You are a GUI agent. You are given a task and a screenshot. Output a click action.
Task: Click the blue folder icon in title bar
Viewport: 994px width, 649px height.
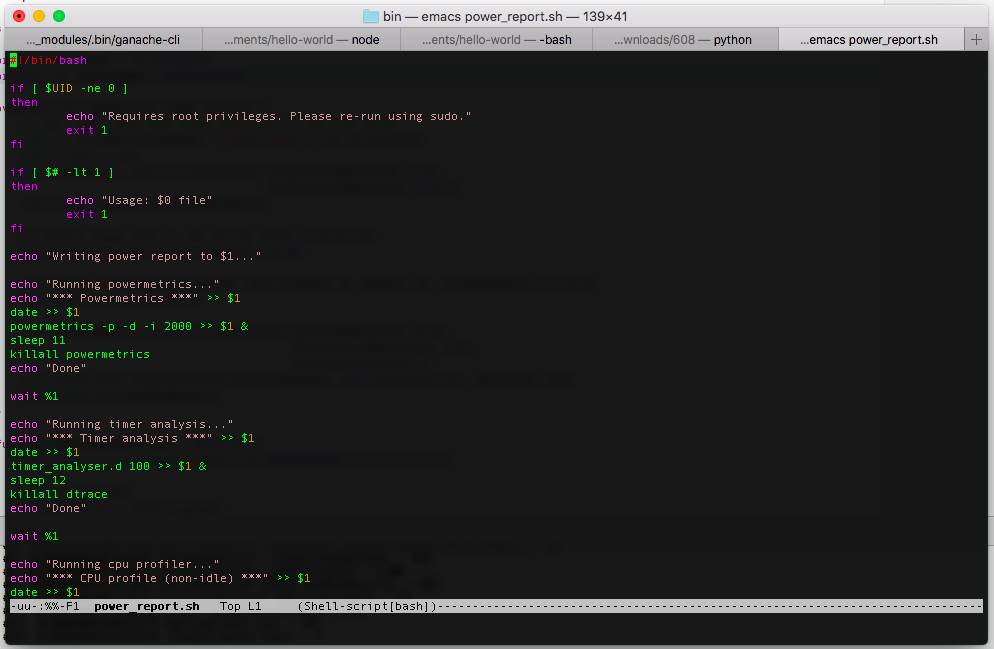point(370,16)
